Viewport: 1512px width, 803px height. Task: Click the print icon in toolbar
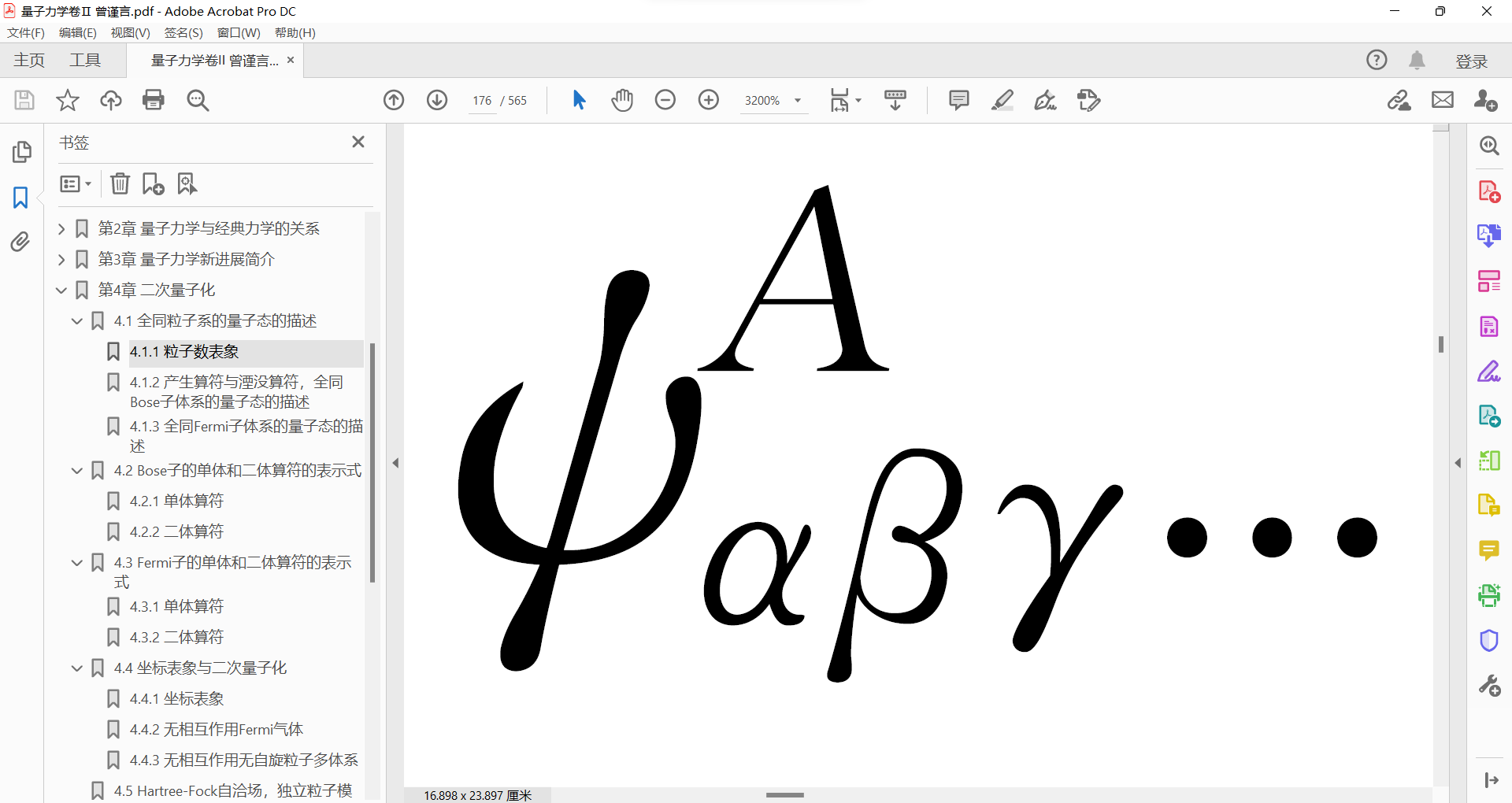154,100
